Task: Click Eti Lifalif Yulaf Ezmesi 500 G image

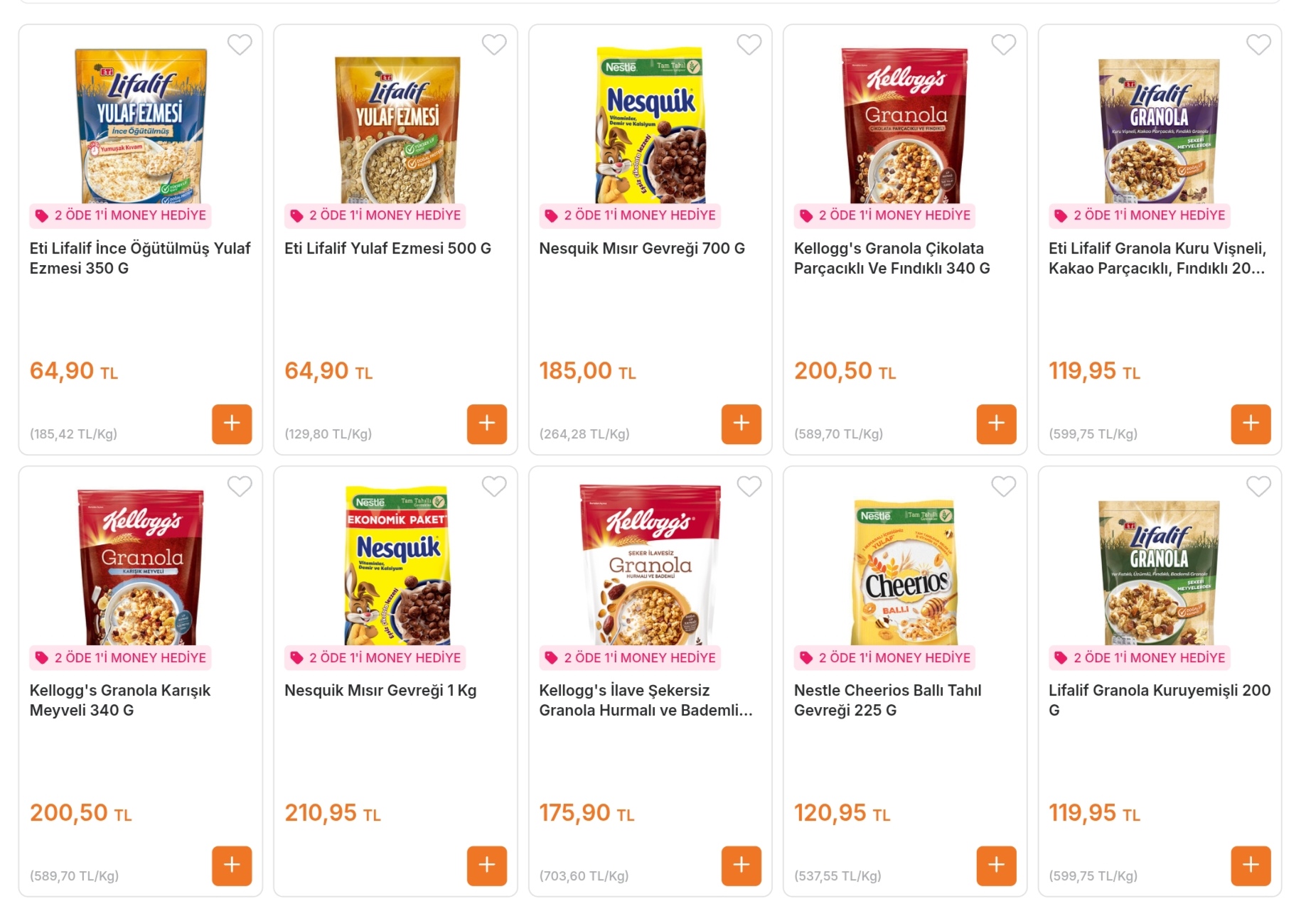Action: tap(397, 129)
